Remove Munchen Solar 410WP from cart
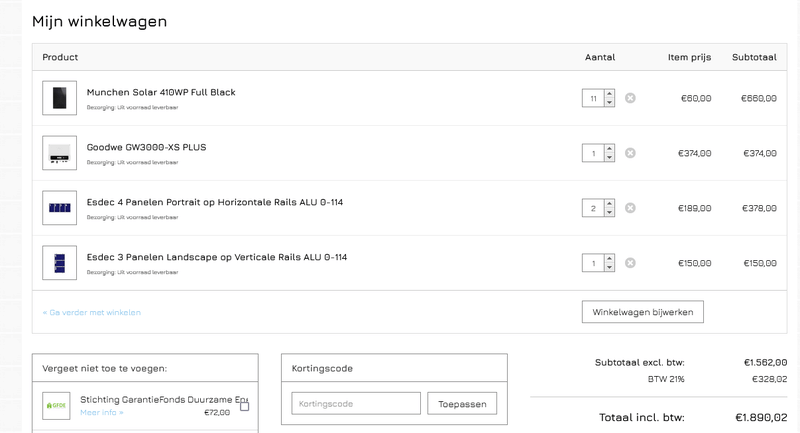Image resolution: width=800 pixels, height=433 pixels. (x=630, y=98)
